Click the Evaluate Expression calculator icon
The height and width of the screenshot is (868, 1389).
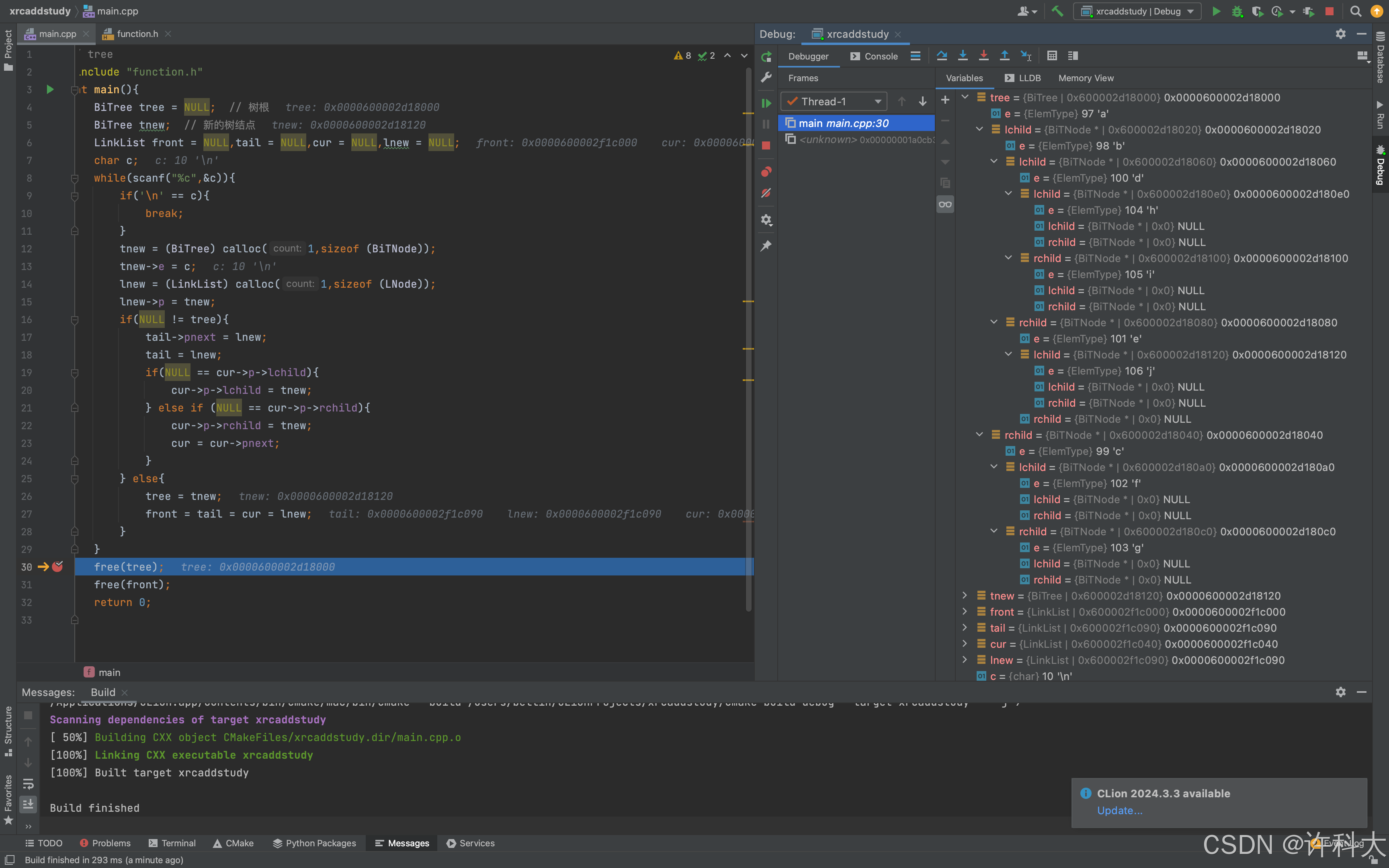[1051, 56]
